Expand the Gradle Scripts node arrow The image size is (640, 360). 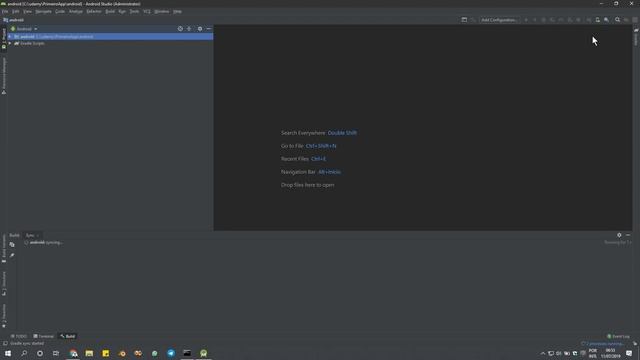[10, 43]
